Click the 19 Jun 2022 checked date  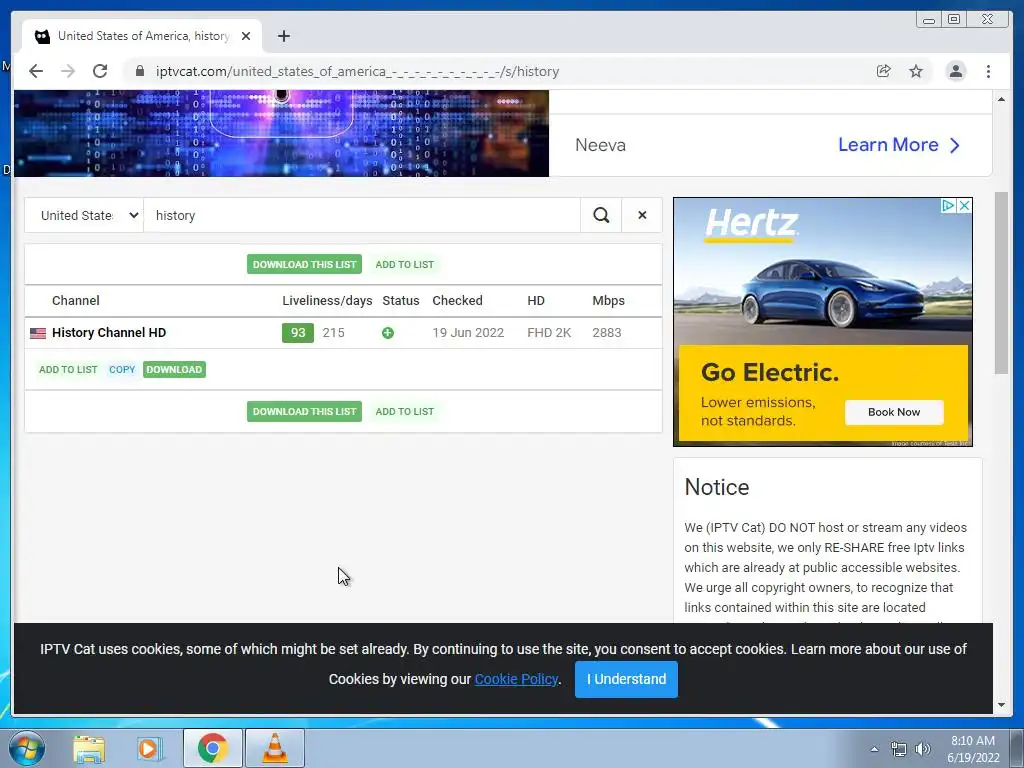click(468, 332)
